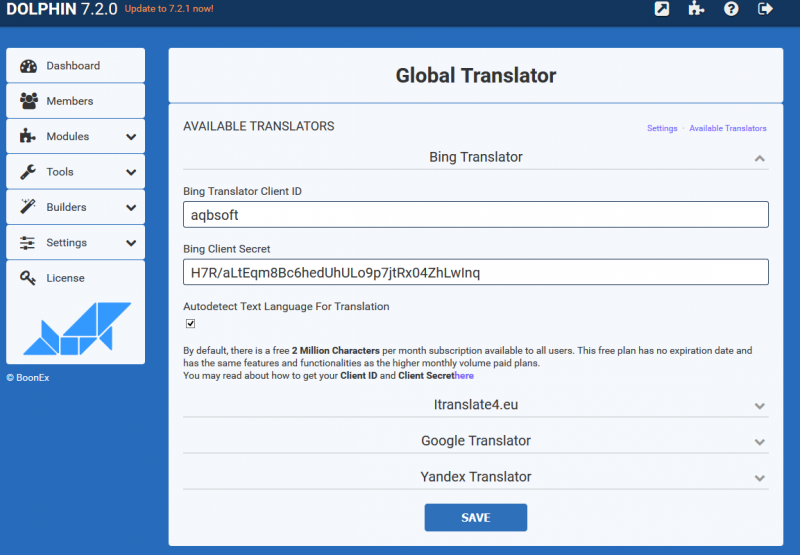Expand the Modules sidebar menu chevron
The width and height of the screenshot is (800, 555).
coord(131,137)
